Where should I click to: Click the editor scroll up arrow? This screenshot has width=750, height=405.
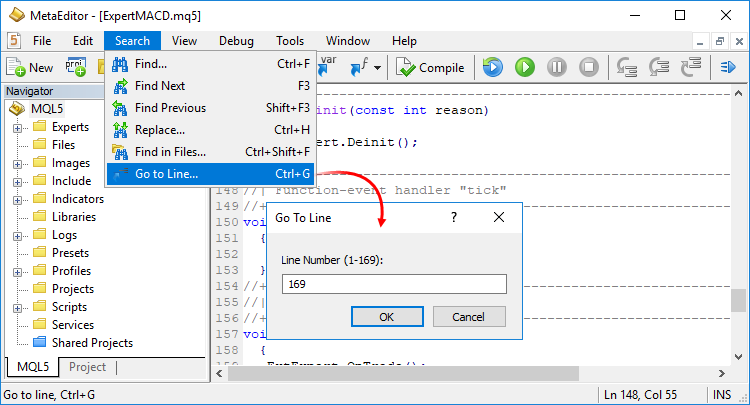[x=739, y=93]
